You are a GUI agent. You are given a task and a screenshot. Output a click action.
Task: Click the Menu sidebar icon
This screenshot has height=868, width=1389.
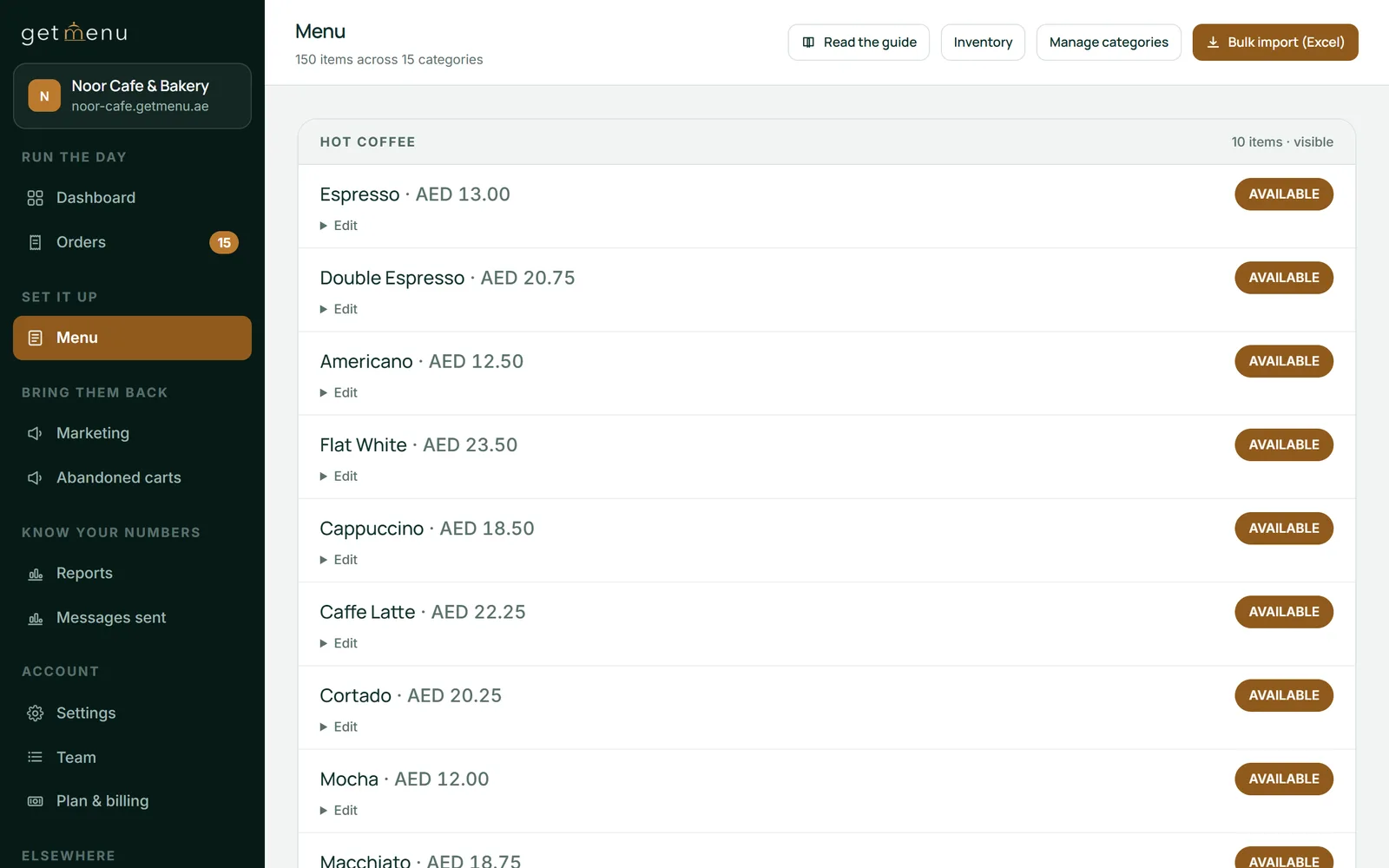click(x=35, y=338)
